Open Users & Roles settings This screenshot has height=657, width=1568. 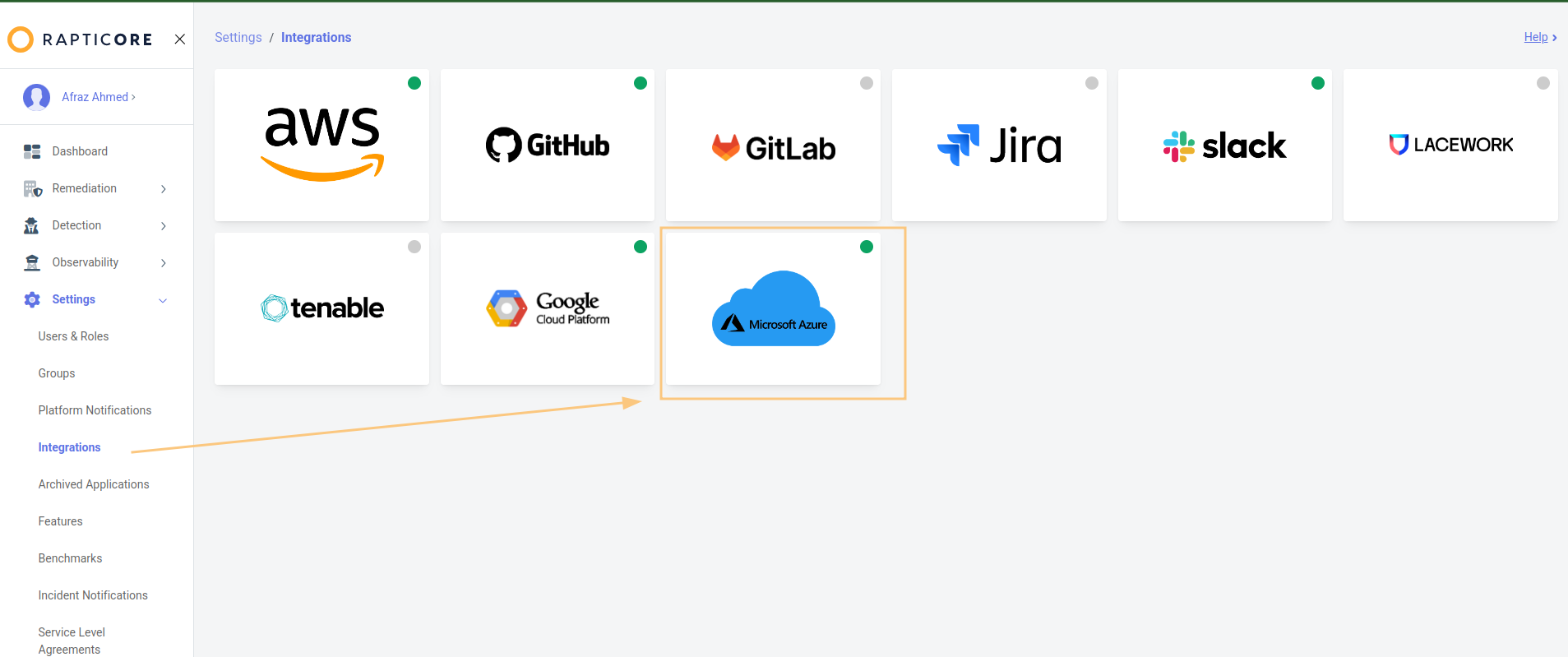(x=73, y=336)
